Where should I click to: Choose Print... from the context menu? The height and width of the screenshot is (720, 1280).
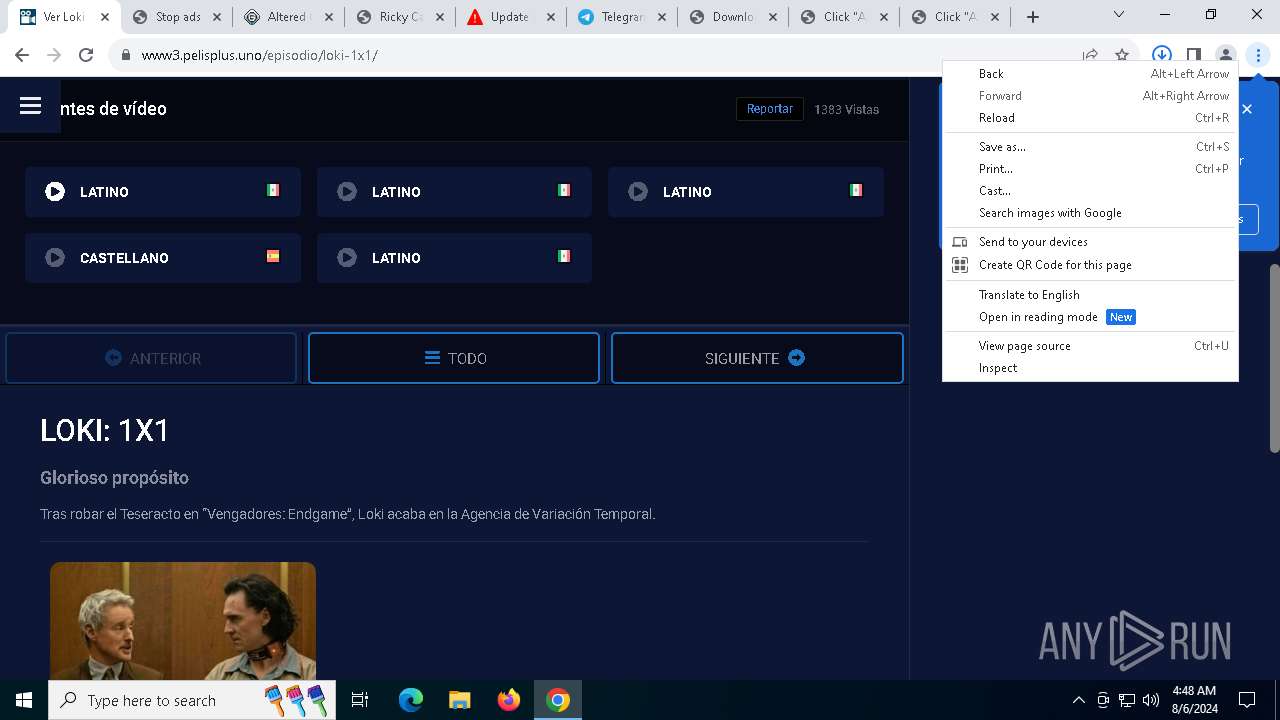1090,169
